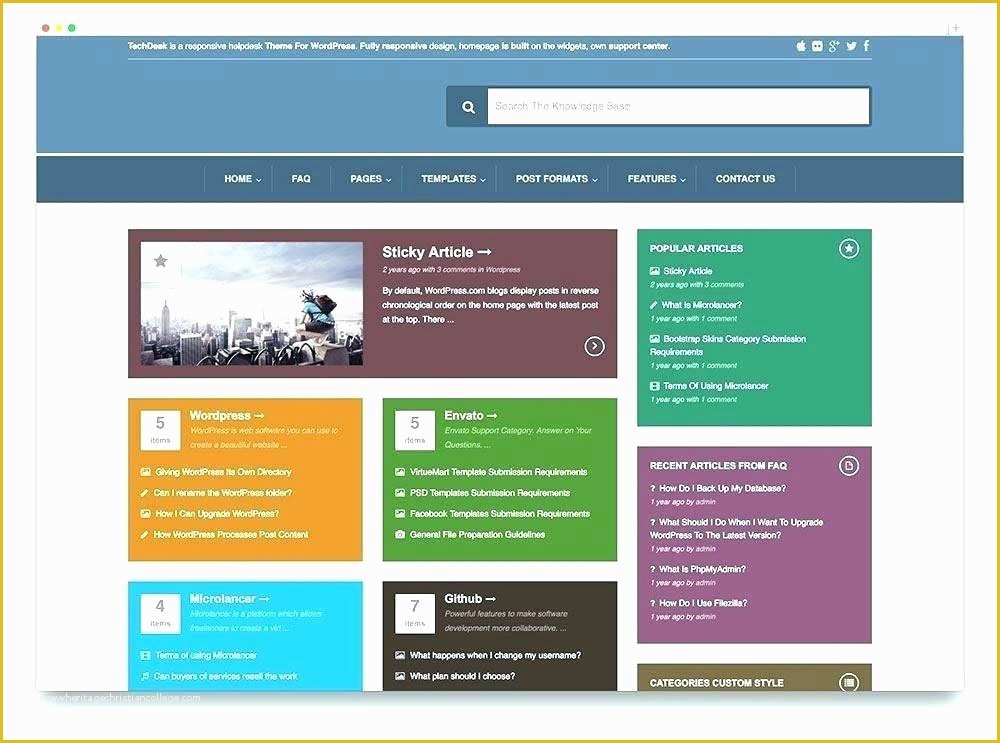The image size is (1000, 743).
Task: Open the Facebook social link
Action: (866, 46)
